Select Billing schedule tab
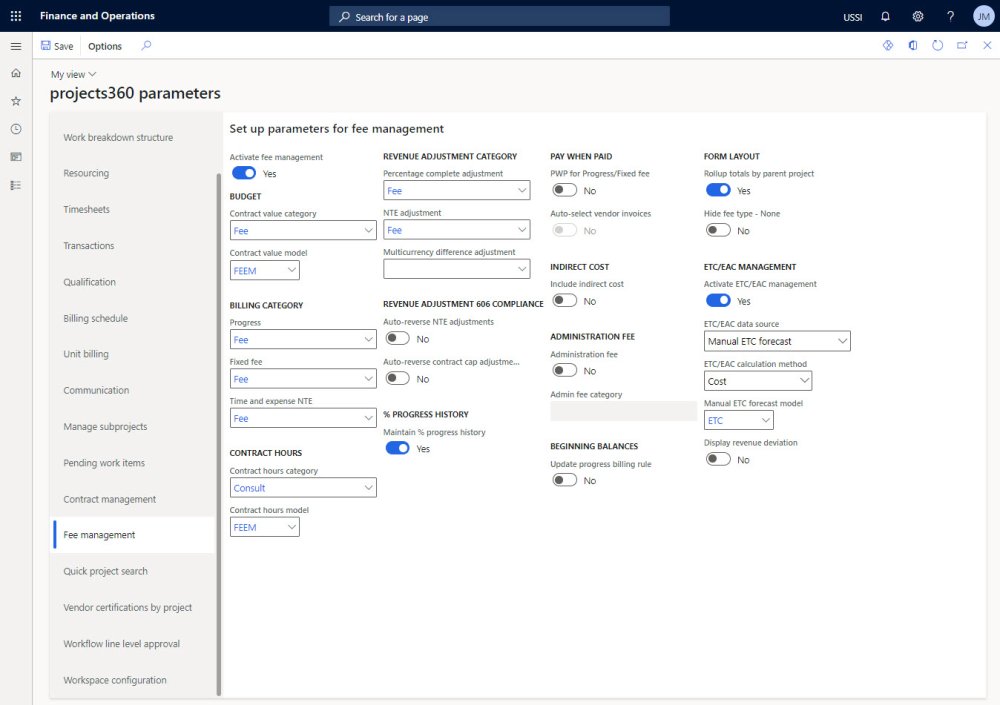Viewport: 1000px width, 705px height. [134, 318]
